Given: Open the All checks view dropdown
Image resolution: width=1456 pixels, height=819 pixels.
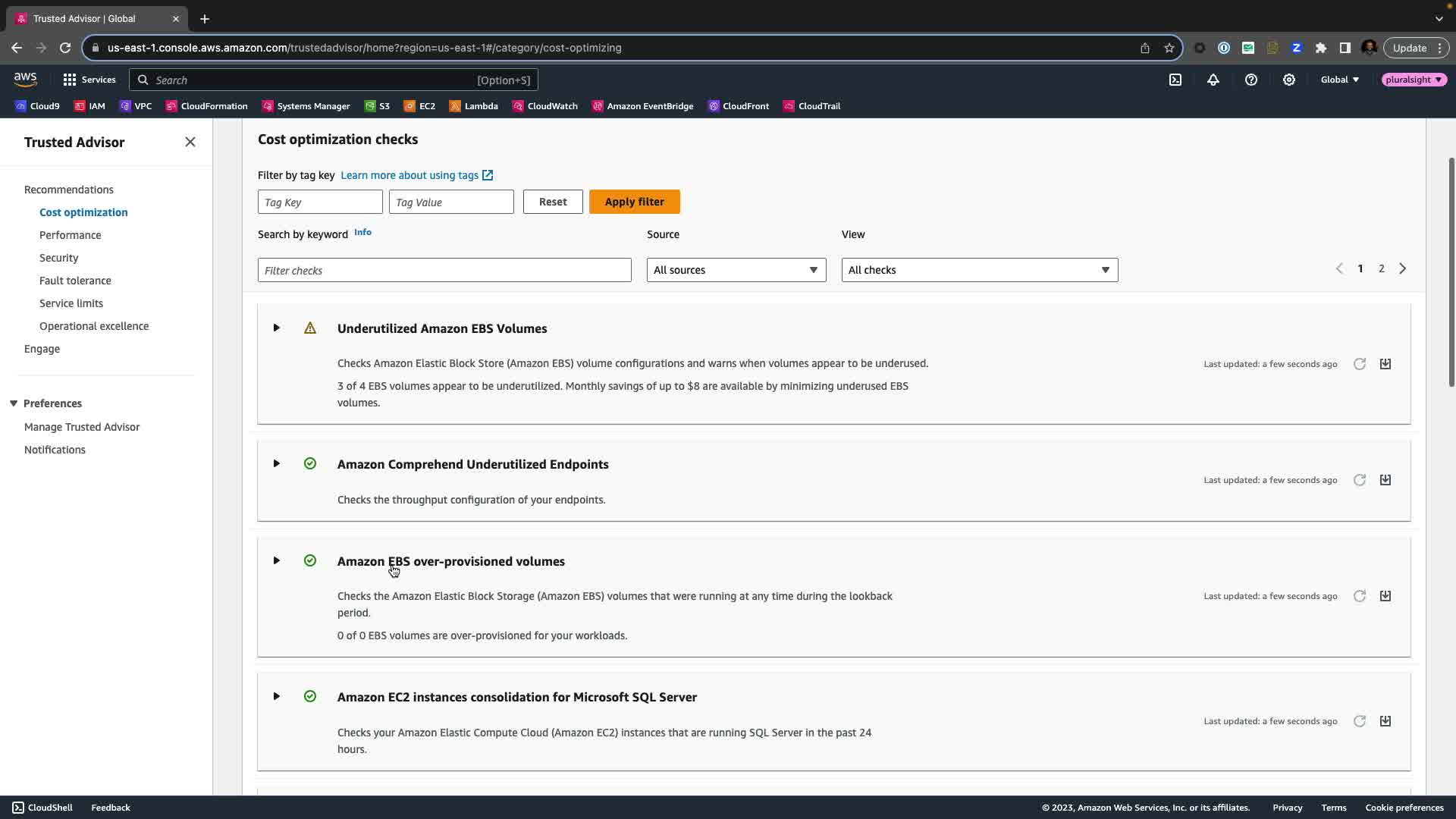Looking at the screenshot, I should [979, 270].
